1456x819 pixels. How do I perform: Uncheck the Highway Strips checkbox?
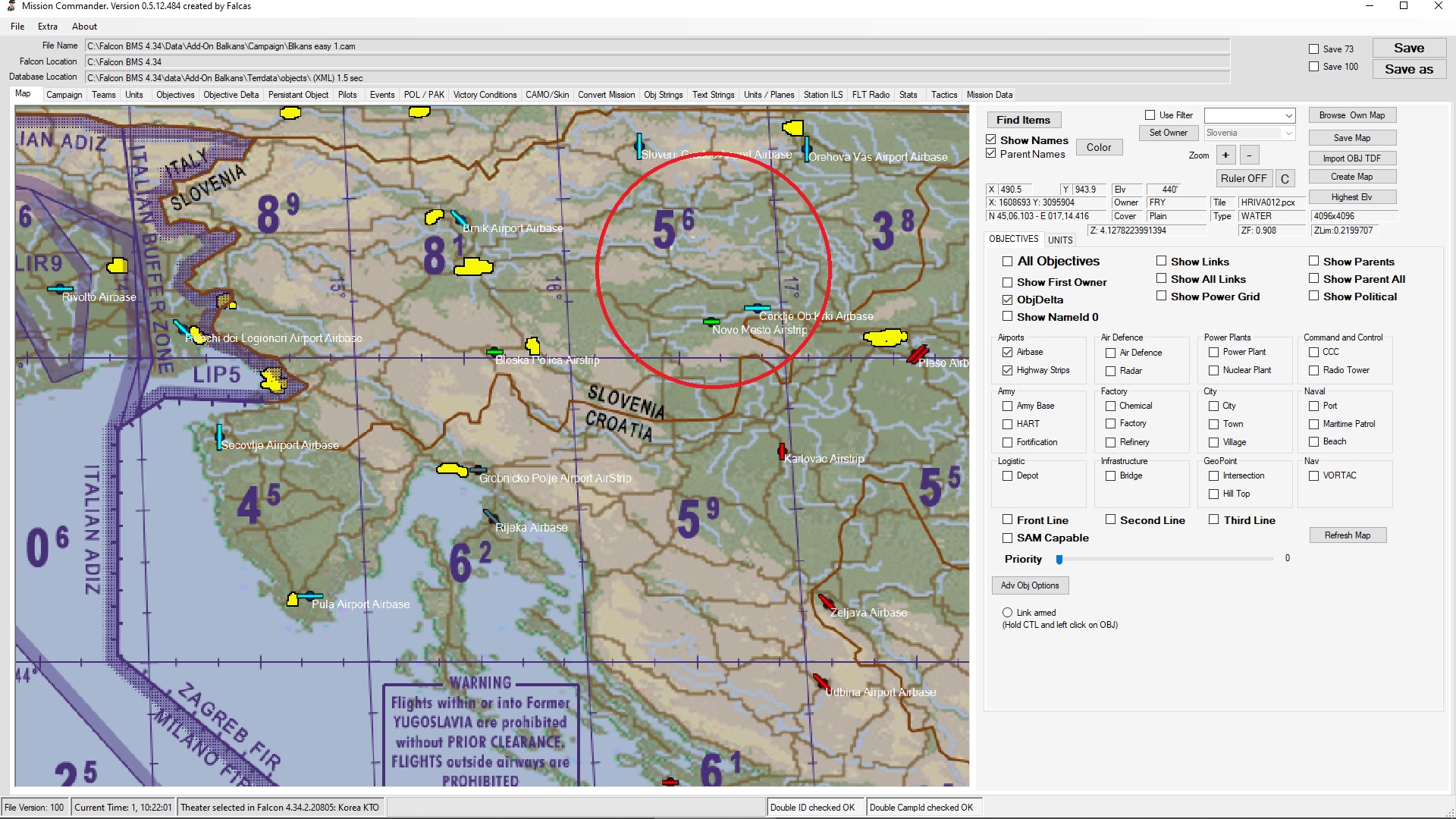coord(1007,371)
